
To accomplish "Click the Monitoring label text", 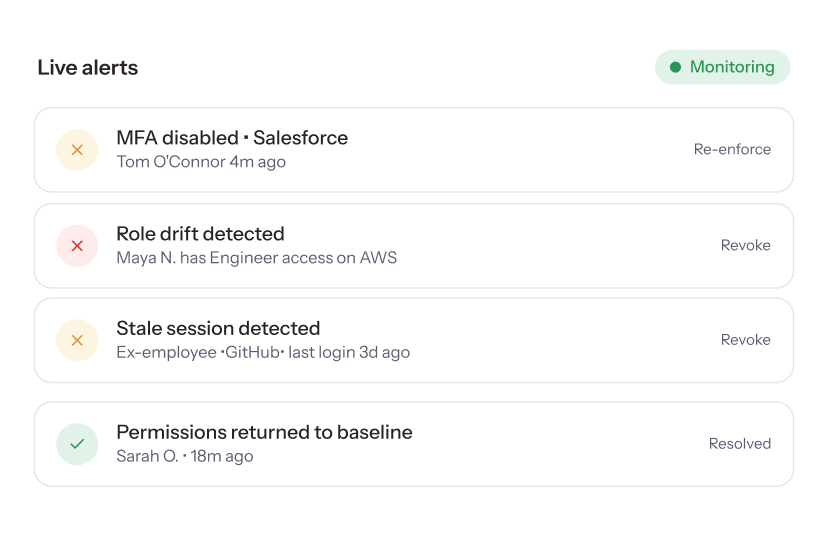I will pos(732,67).
